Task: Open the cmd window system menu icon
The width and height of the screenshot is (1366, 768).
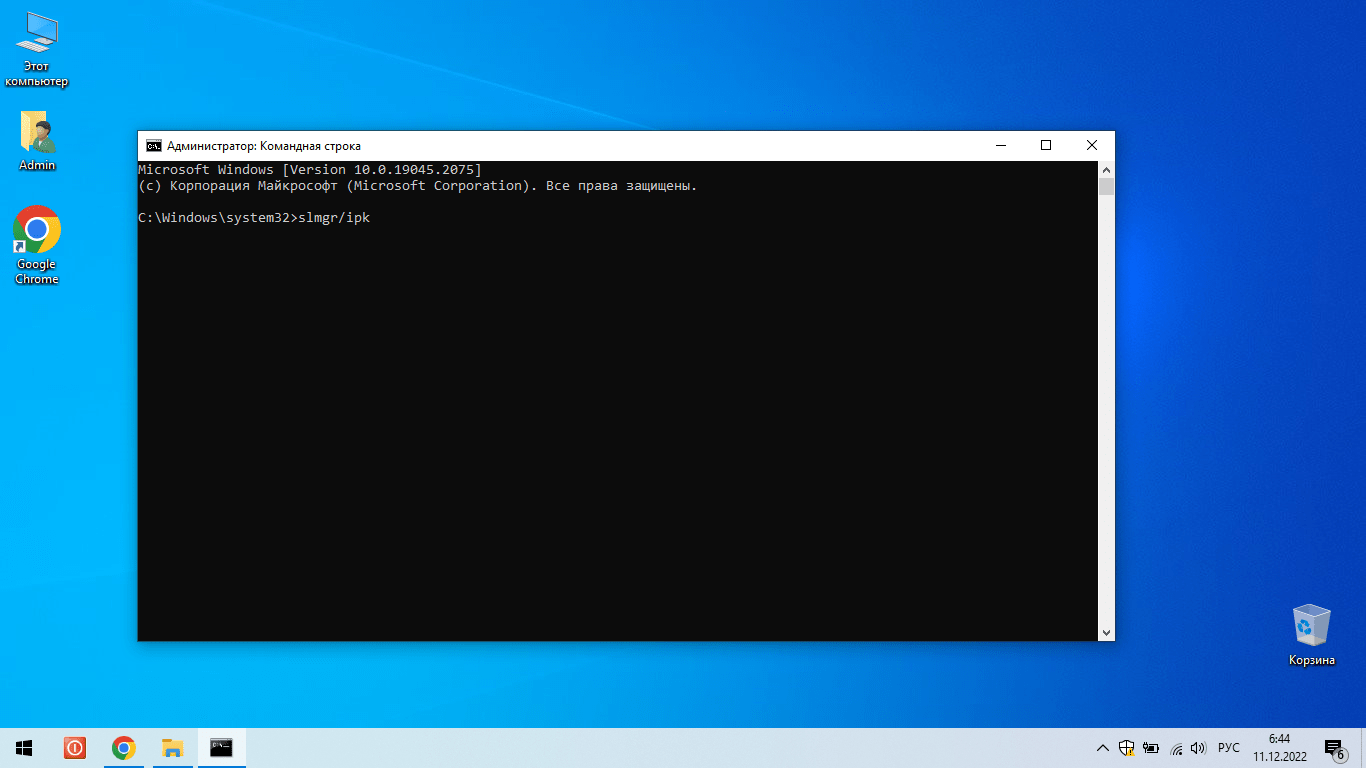Action: [x=154, y=146]
